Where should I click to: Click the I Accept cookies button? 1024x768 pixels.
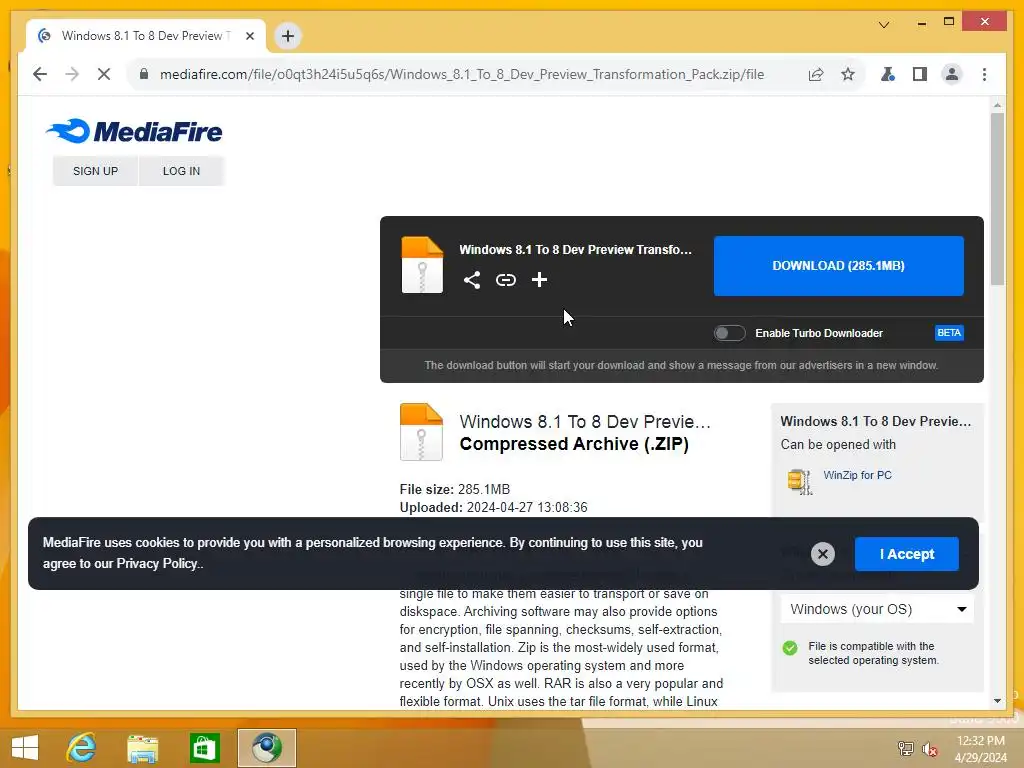pyautogui.click(x=906, y=554)
